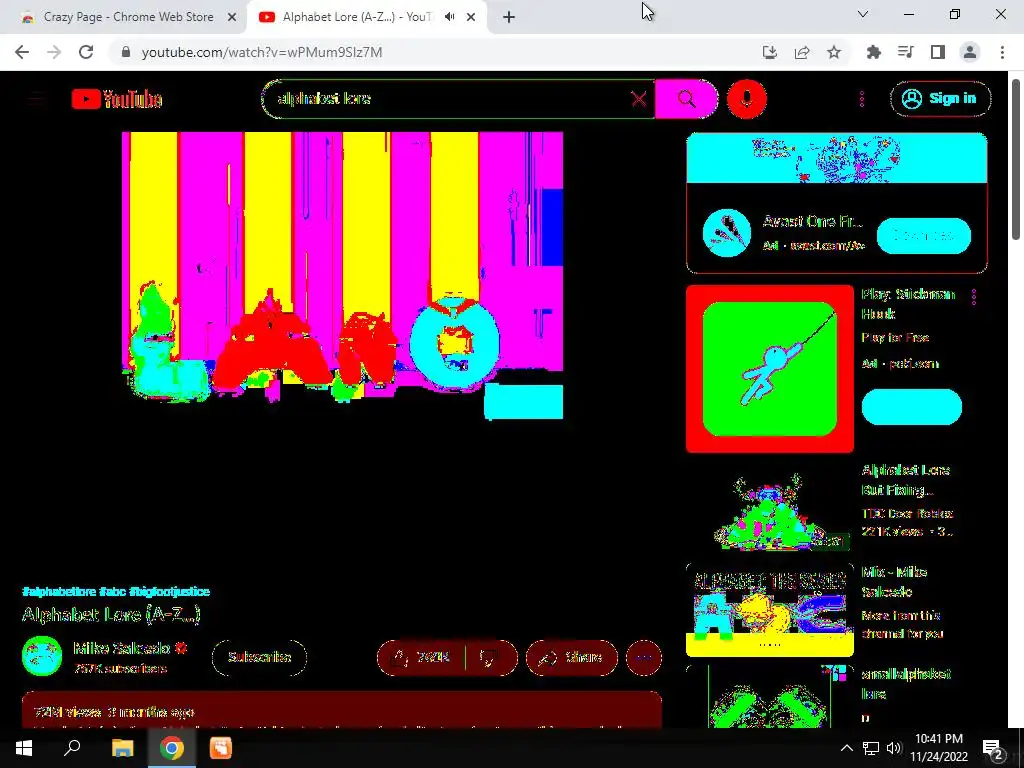Click the hashtag #alphabetlore

click(x=59, y=592)
